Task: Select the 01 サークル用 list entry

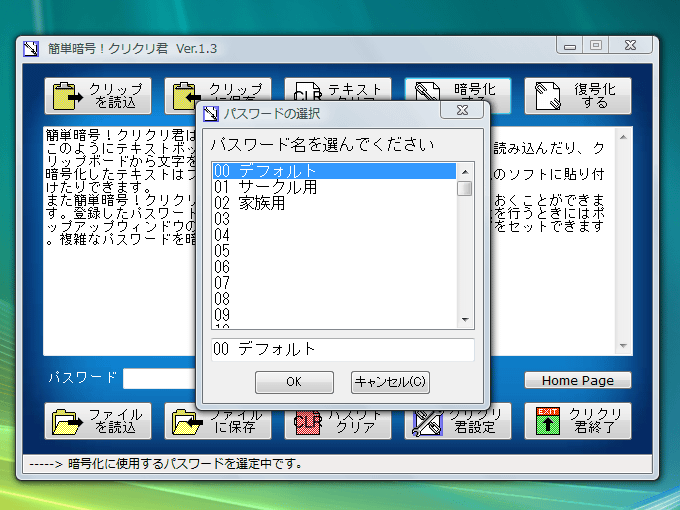Action: tap(334, 187)
